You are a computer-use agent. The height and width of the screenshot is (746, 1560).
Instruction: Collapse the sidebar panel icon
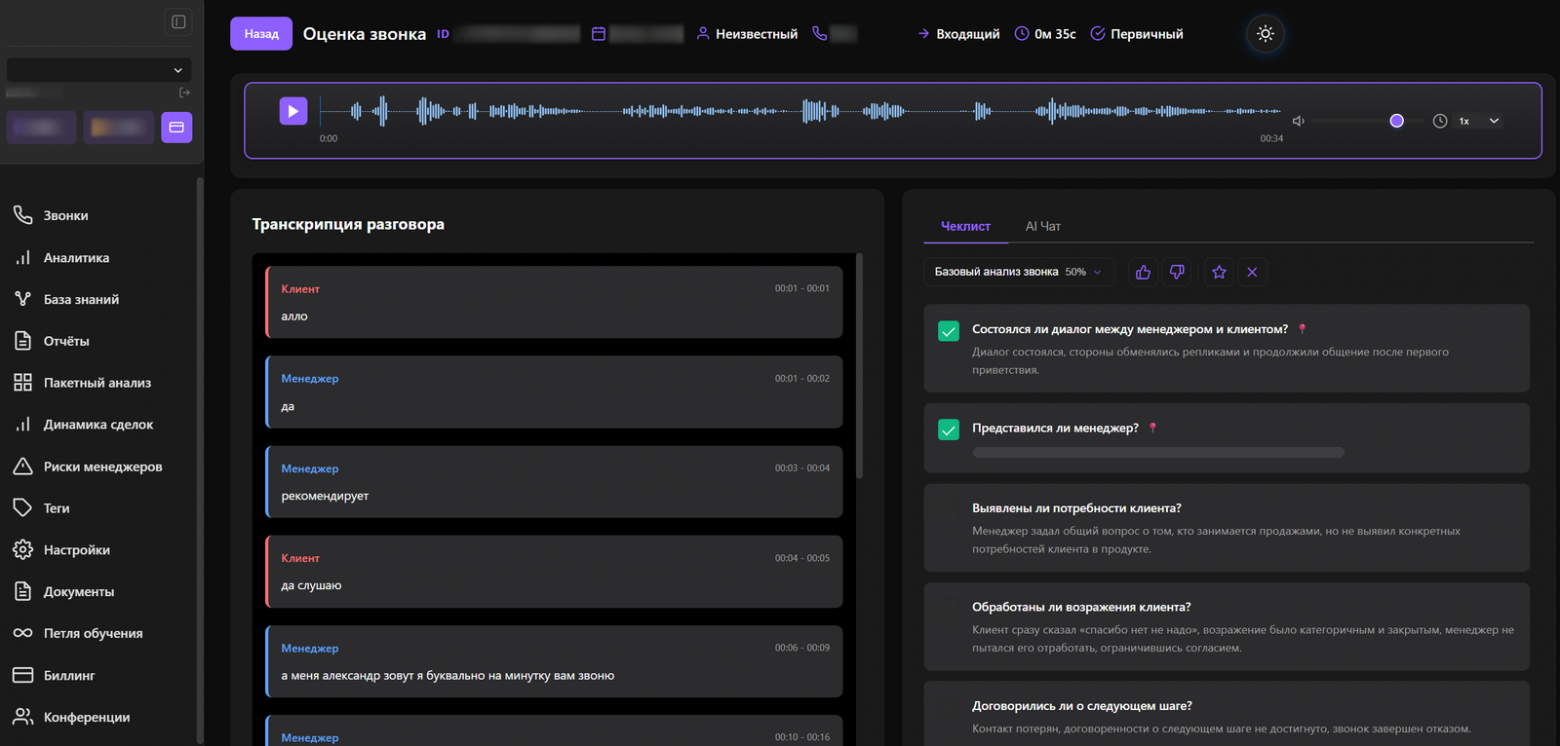pos(179,22)
